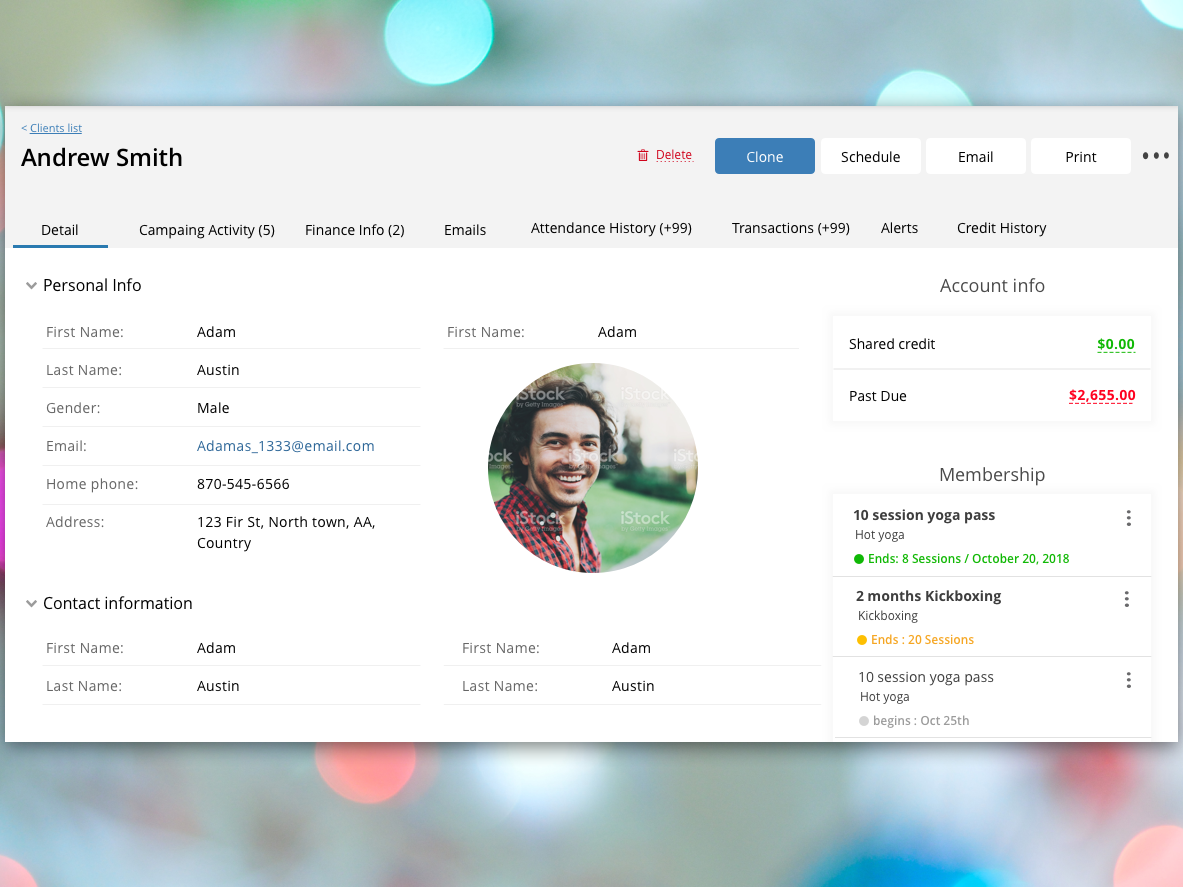Viewport: 1183px width, 887px height.
Task: Switch to the Emails tab
Action: pyautogui.click(x=464, y=229)
